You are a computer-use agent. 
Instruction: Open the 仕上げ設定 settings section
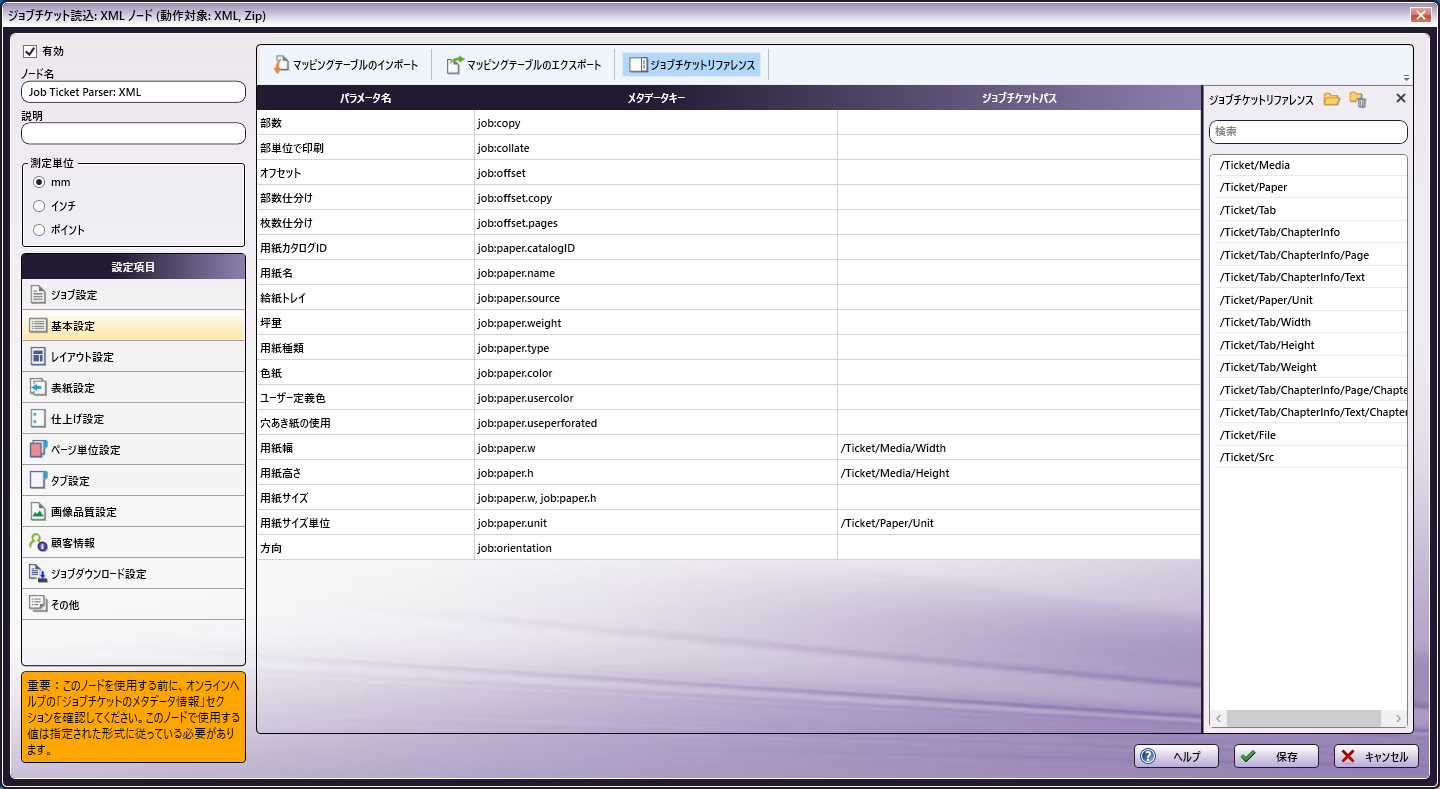pyautogui.click(x=133, y=419)
